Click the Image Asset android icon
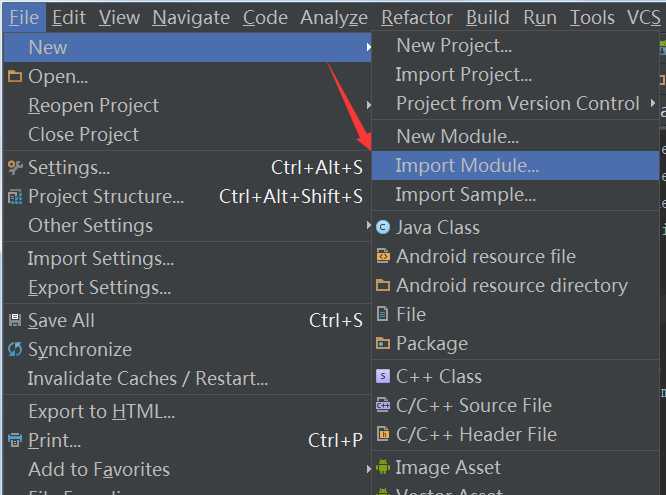Screen dimensions: 666x495 (382, 467)
